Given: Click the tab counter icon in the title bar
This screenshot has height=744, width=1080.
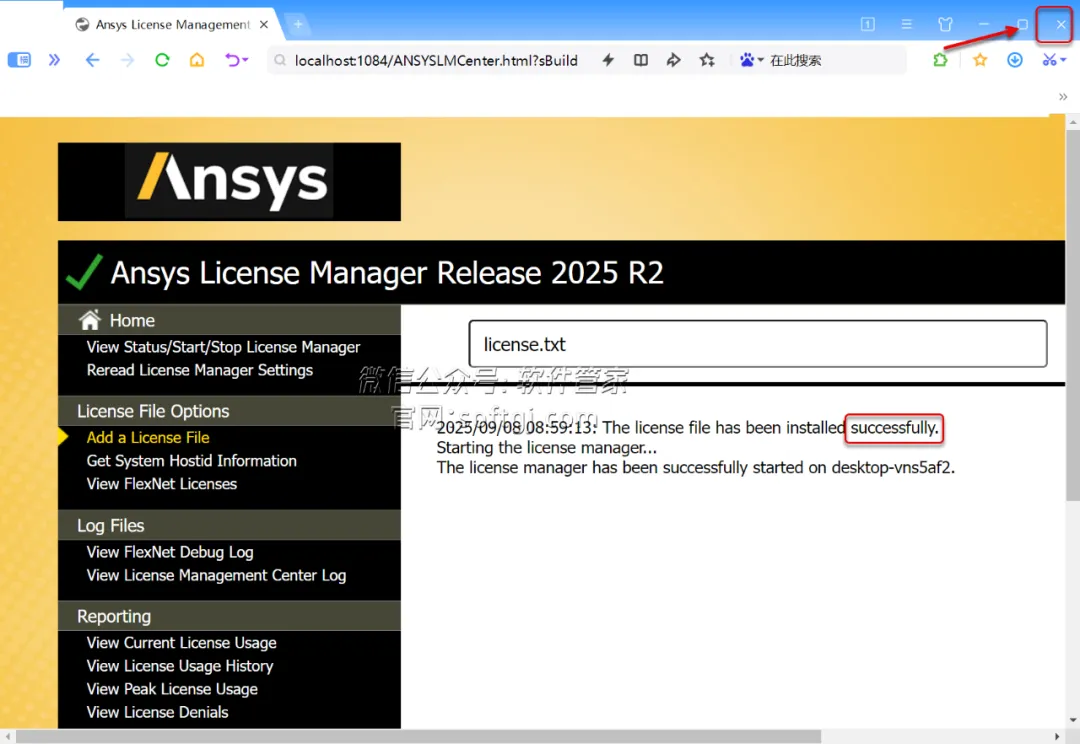Looking at the screenshot, I should (868, 24).
